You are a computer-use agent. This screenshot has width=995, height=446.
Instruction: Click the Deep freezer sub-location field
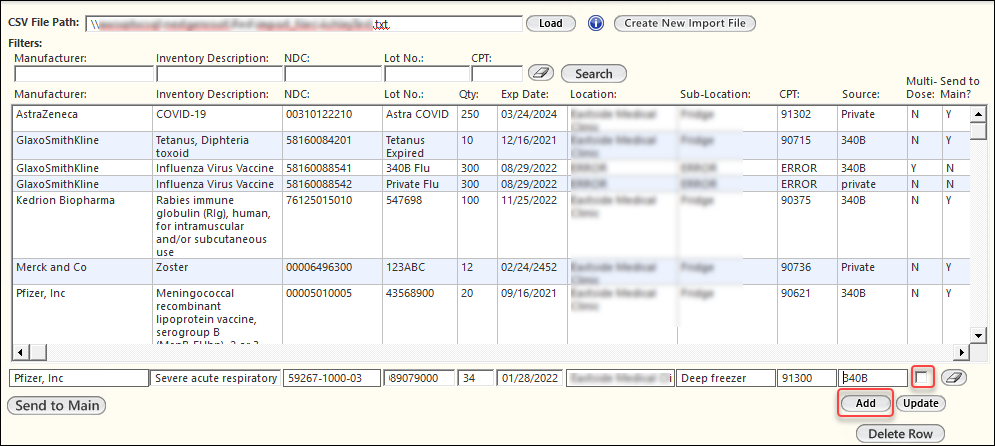[726, 379]
